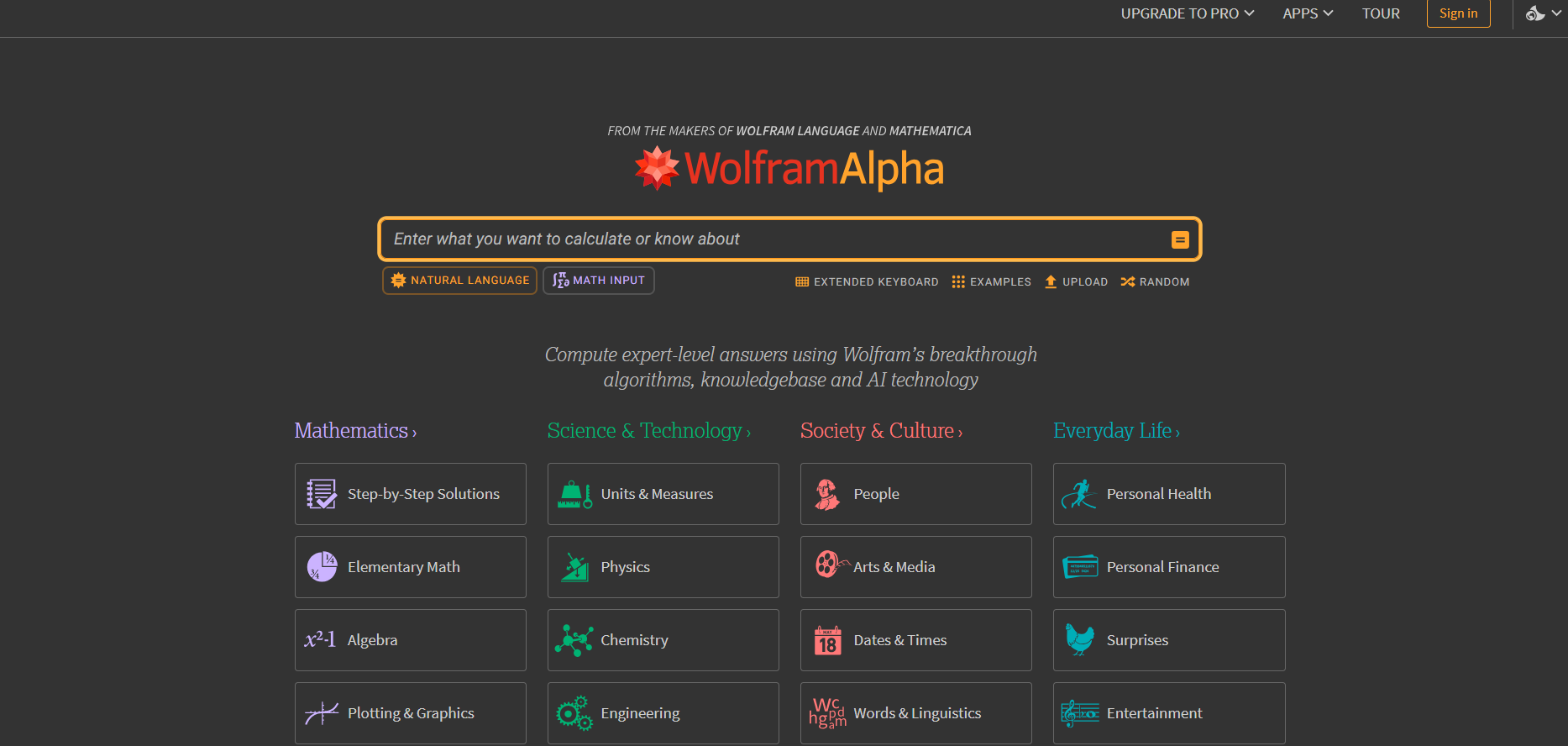The height and width of the screenshot is (746, 1568).
Task: Switch to Natural Language input mode
Action: [459, 281]
